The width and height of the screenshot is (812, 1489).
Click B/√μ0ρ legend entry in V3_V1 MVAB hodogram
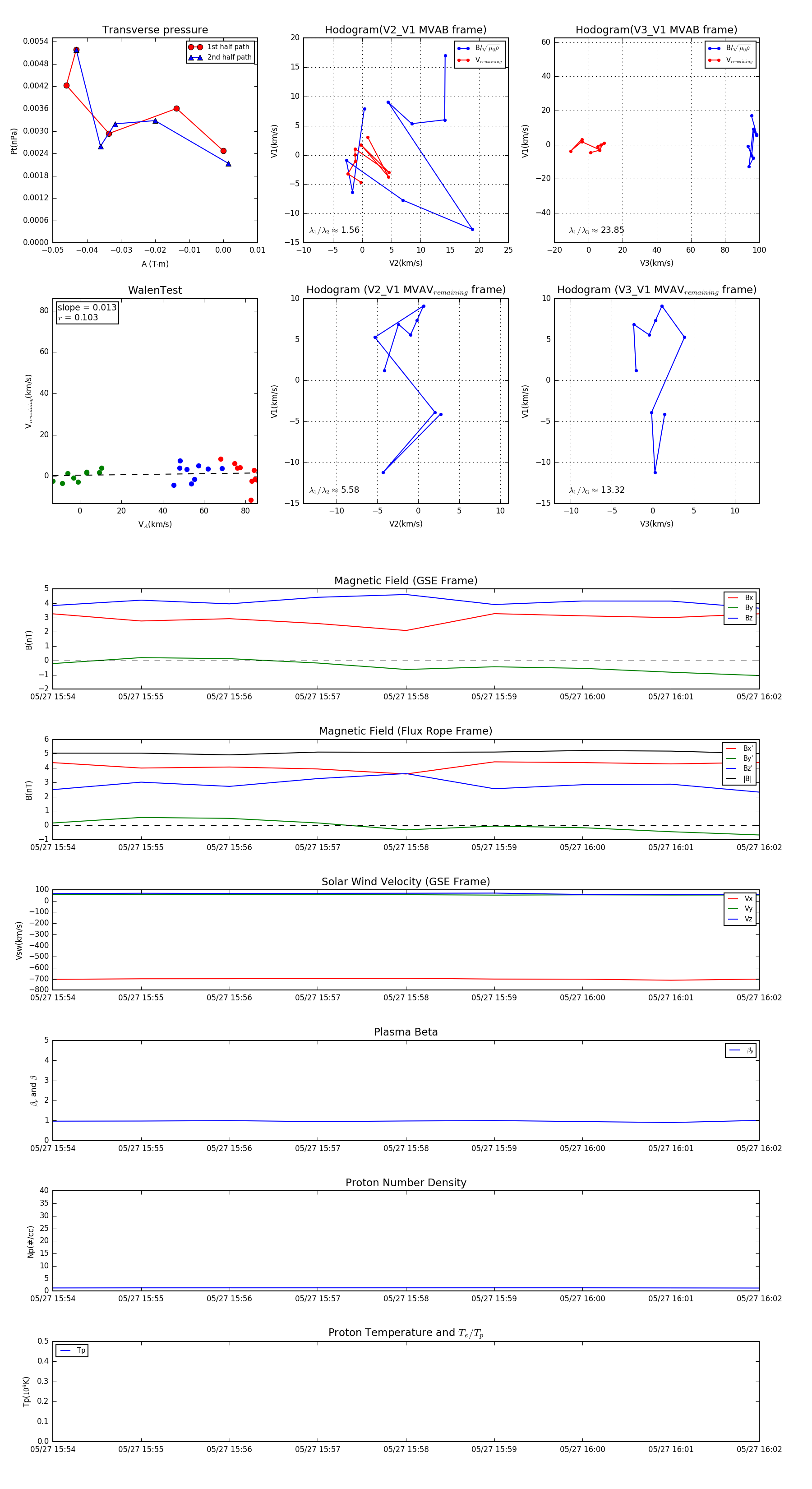(x=730, y=49)
